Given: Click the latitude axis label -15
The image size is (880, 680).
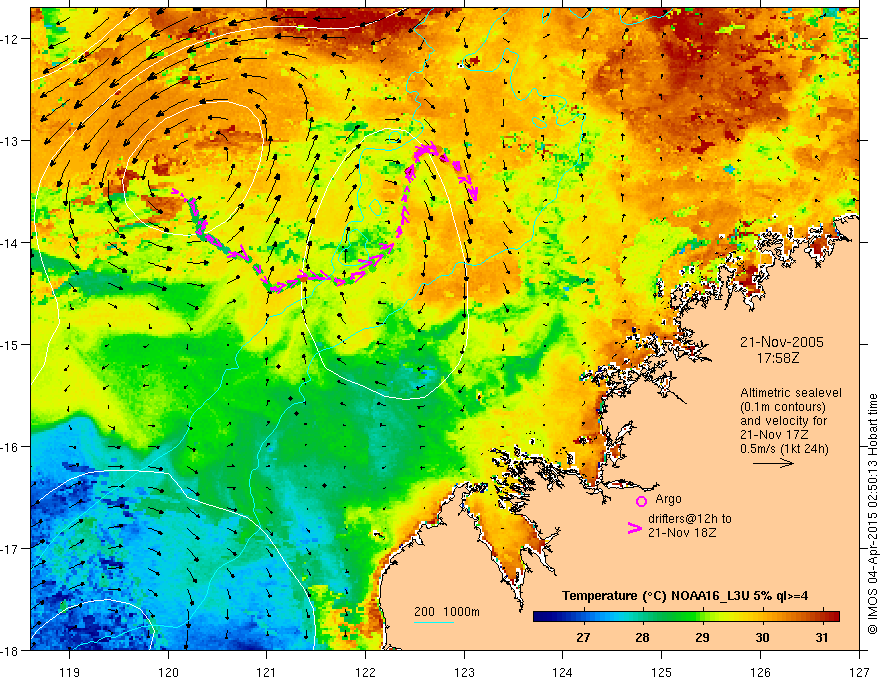Looking at the screenshot, I should 11,345.
